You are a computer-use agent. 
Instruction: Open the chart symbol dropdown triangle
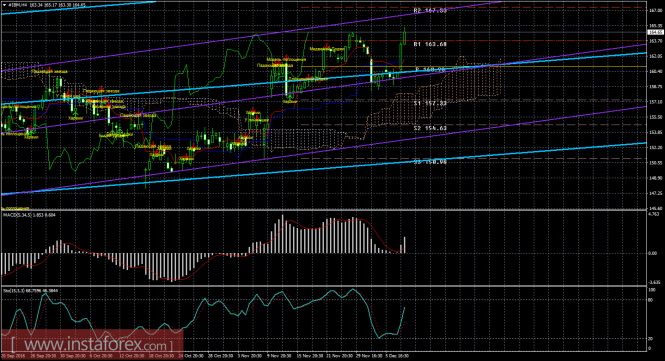[4, 5]
